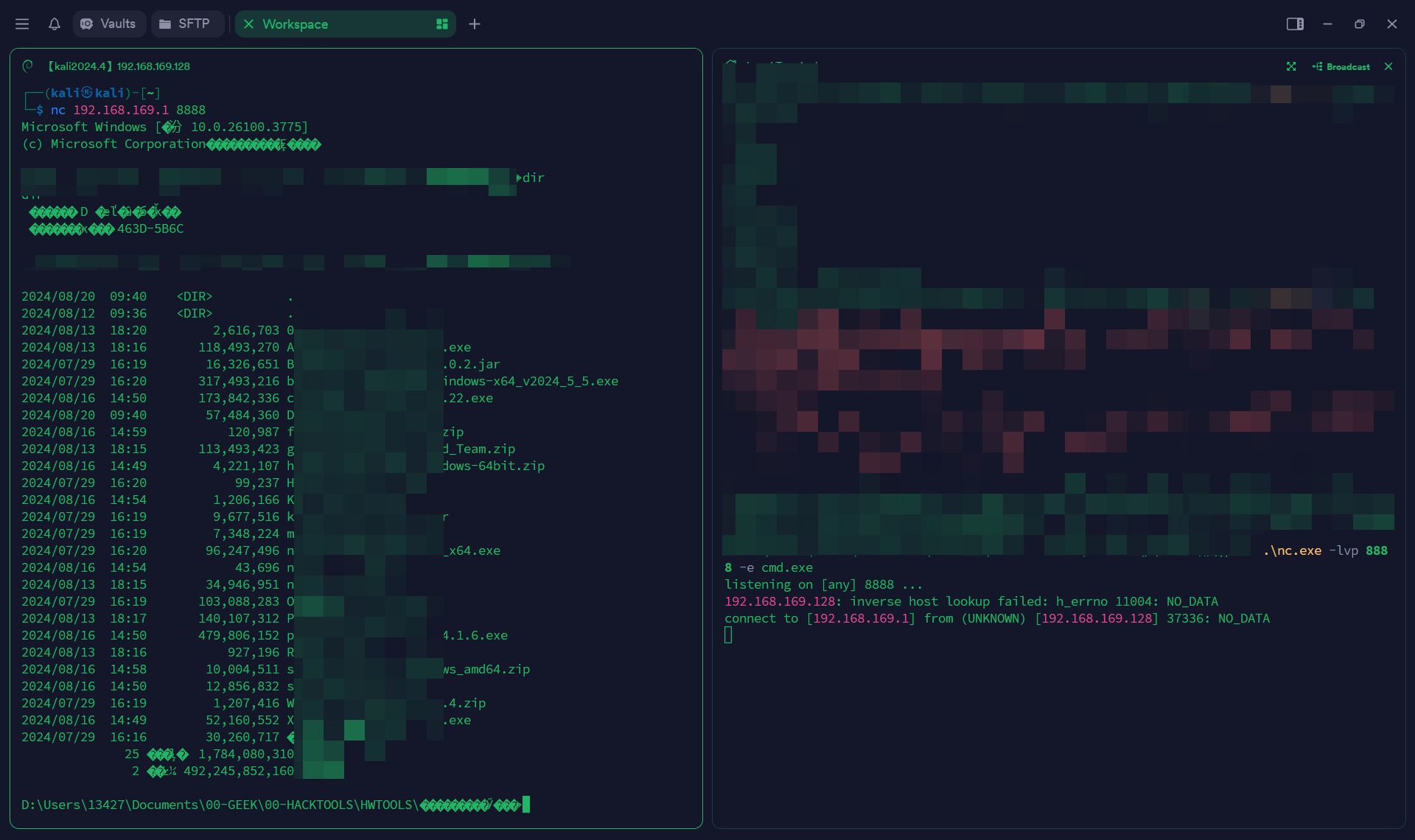Toggle Broadcast input for the right pane

(1341, 66)
